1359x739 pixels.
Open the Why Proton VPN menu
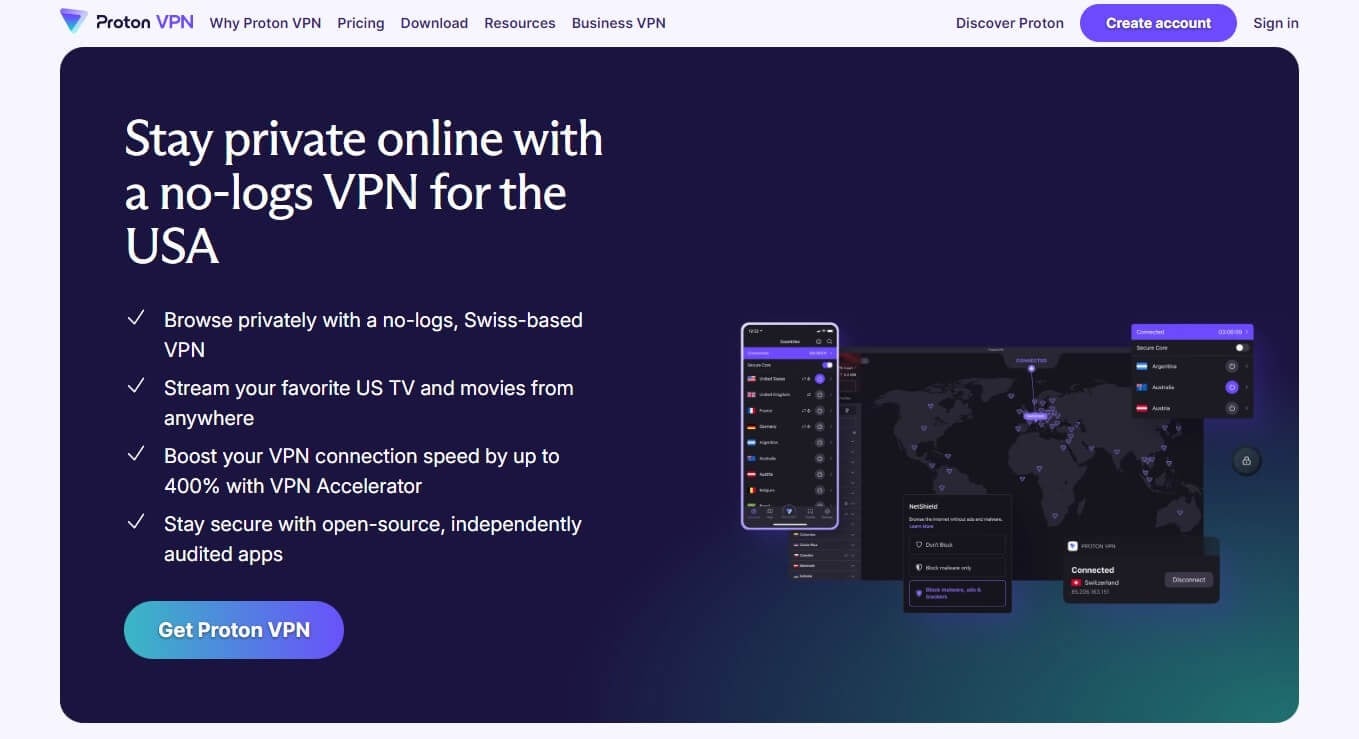point(265,23)
